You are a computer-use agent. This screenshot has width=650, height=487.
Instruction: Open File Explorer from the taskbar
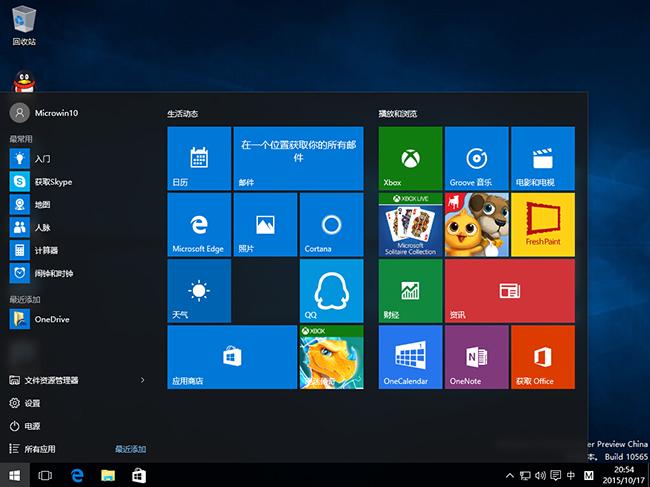[x=108, y=475]
